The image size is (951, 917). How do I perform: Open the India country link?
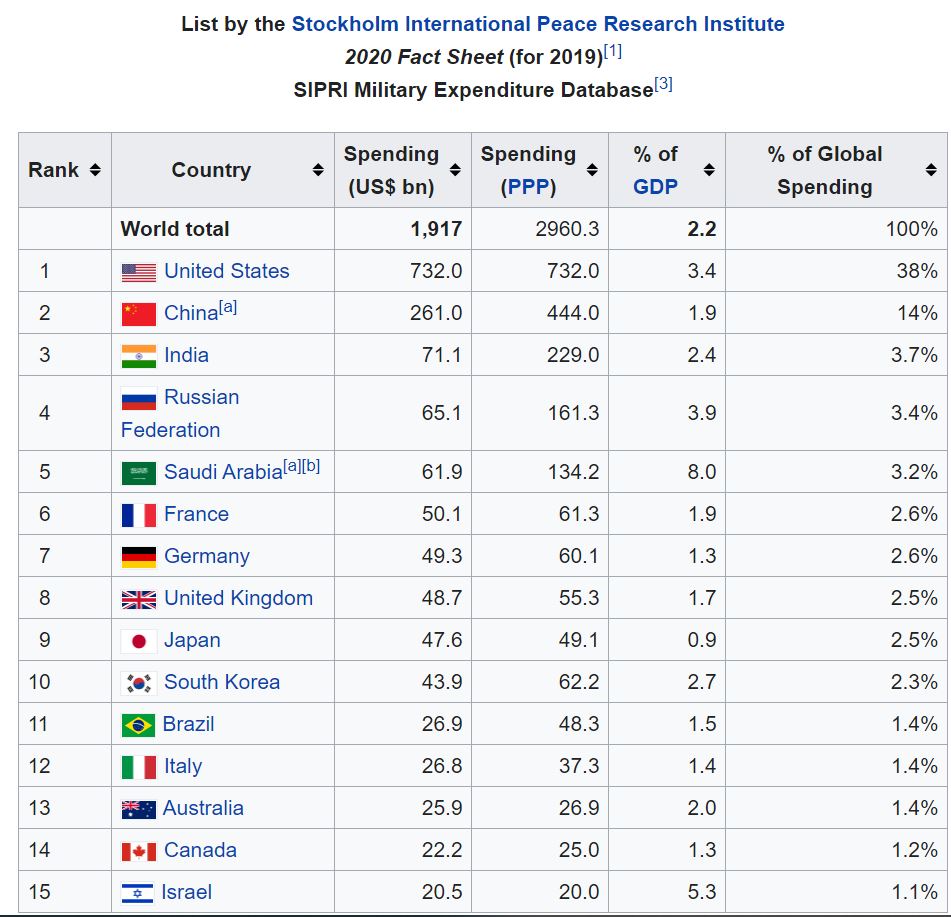click(186, 355)
